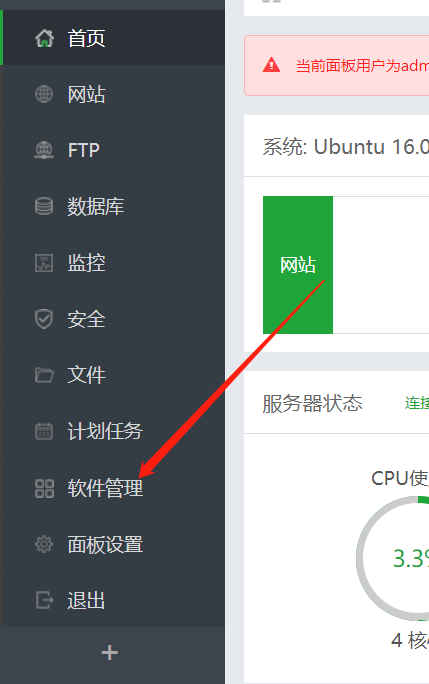Click the plus button below the sidebar
Image resolution: width=429 pixels, height=684 pixels.
click(110, 653)
